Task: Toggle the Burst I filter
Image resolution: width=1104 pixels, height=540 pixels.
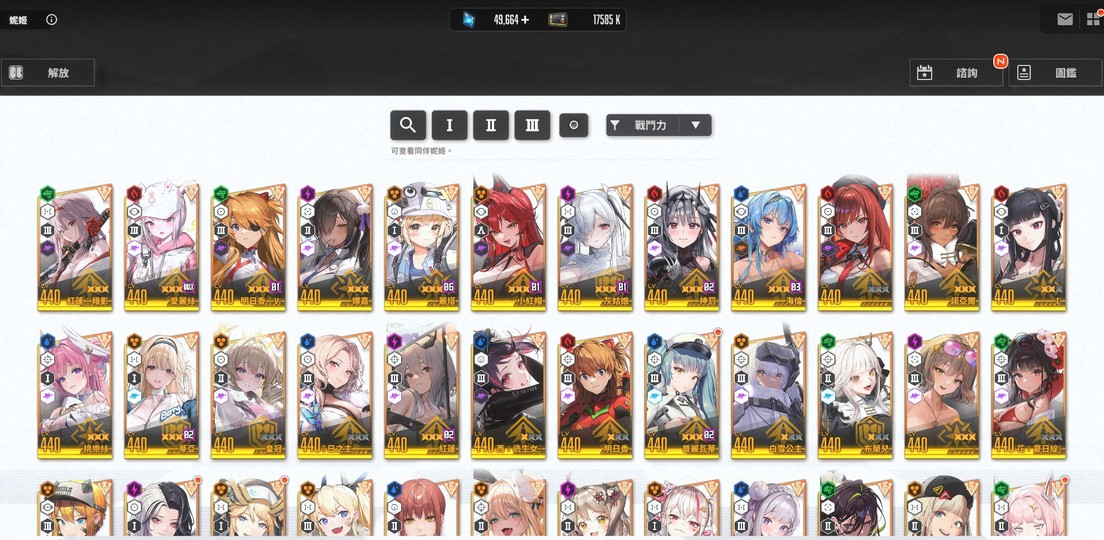Action: [x=449, y=125]
